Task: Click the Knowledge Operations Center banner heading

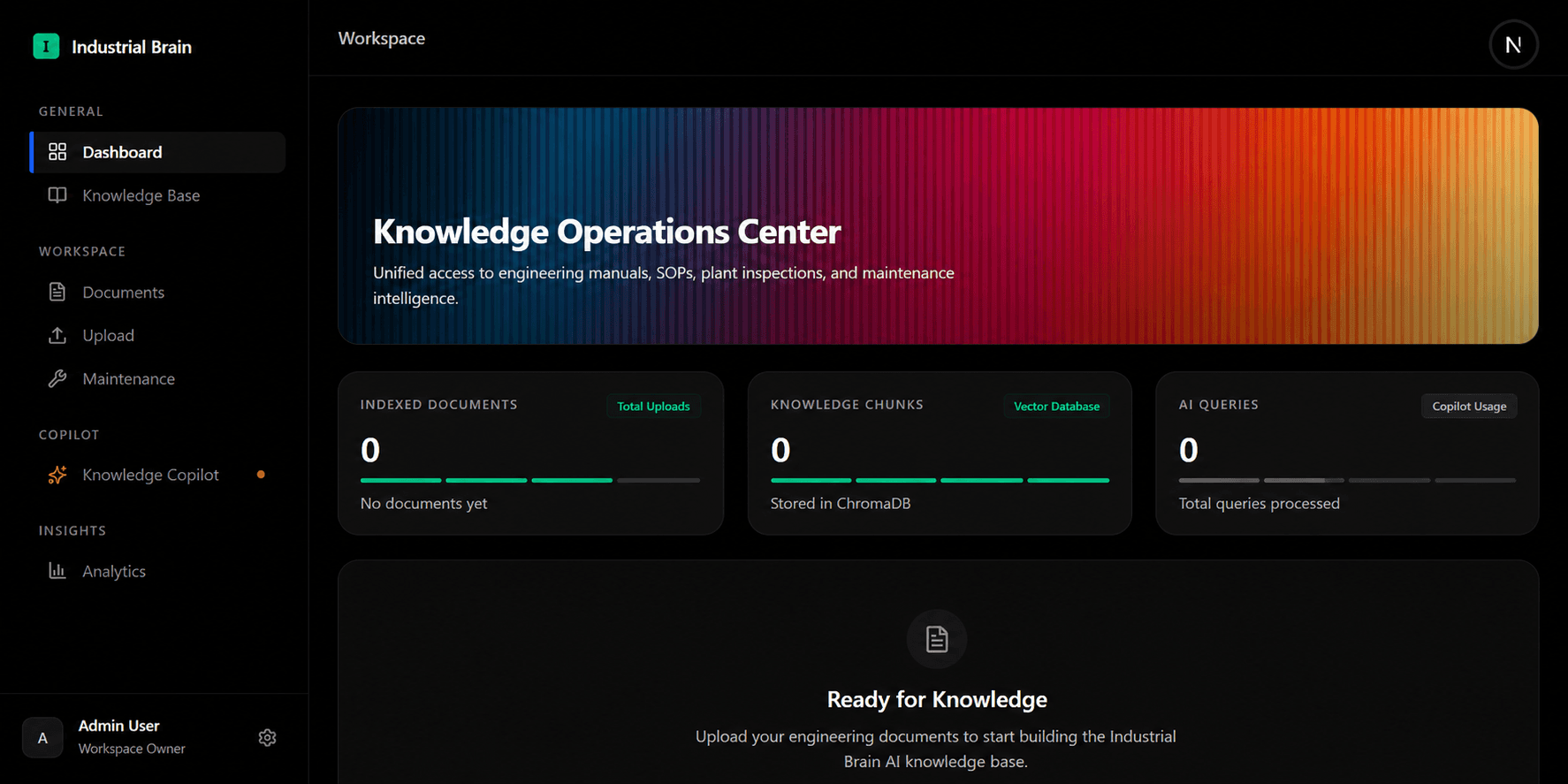Action: click(606, 232)
